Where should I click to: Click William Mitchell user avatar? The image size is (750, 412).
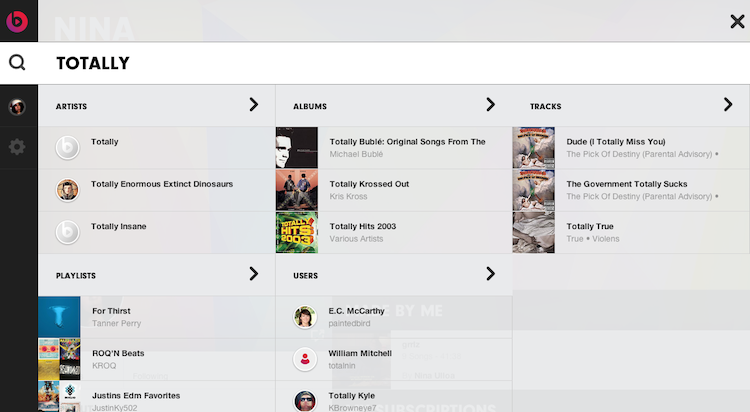(305, 359)
